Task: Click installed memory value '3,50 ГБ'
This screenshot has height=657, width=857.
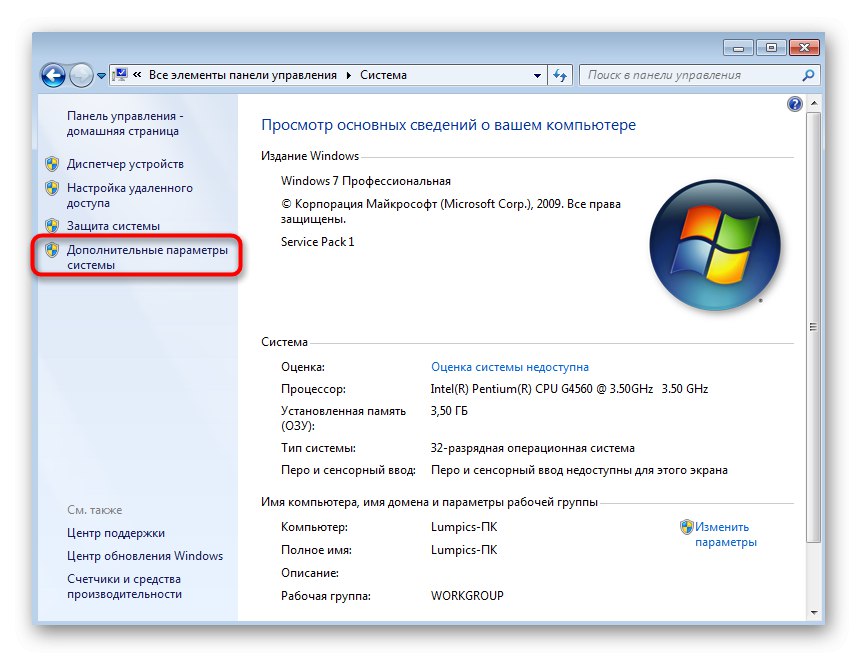Action: click(x=449, y=410)
